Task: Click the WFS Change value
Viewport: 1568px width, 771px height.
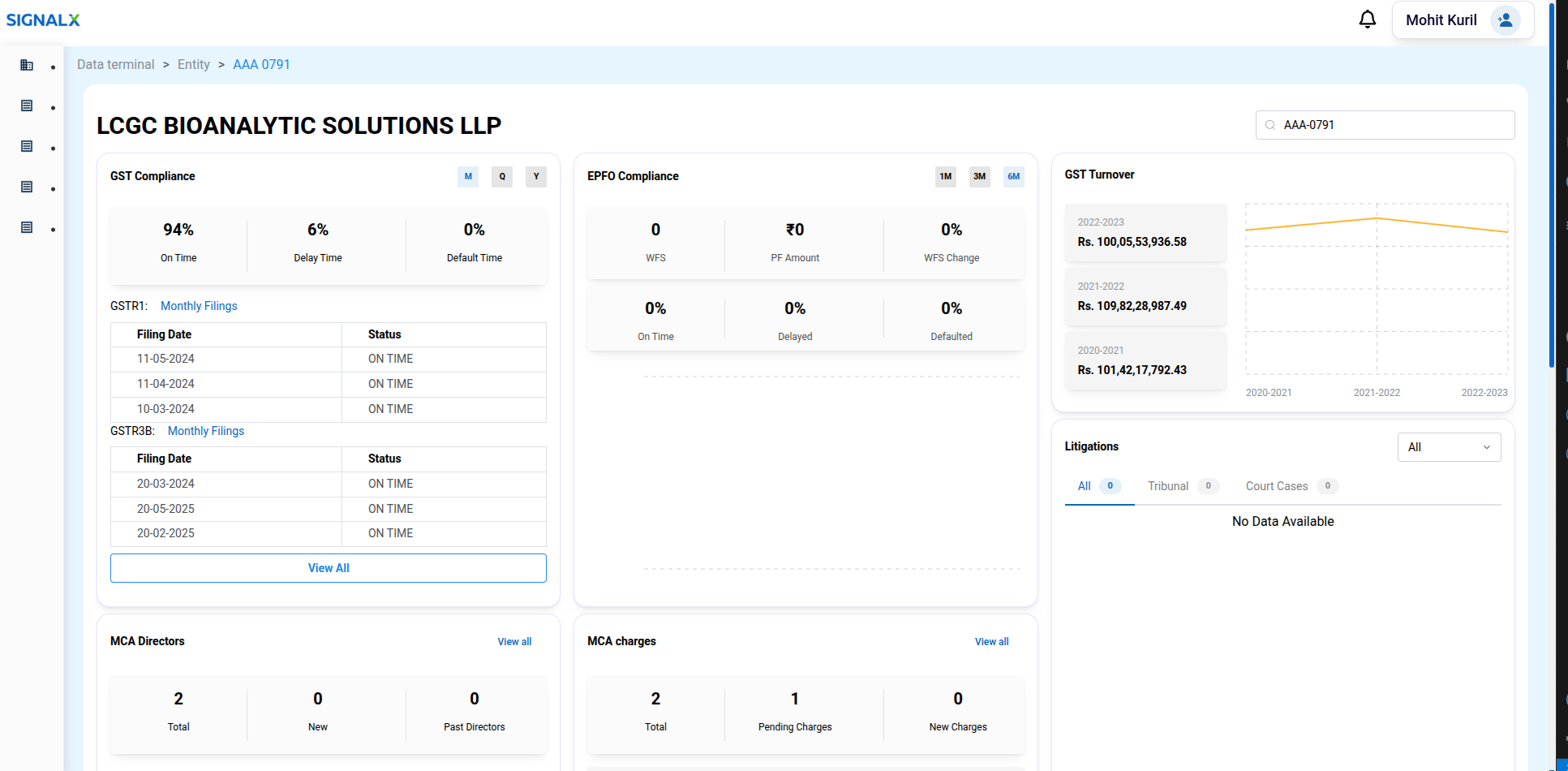Action: (952, 230)
